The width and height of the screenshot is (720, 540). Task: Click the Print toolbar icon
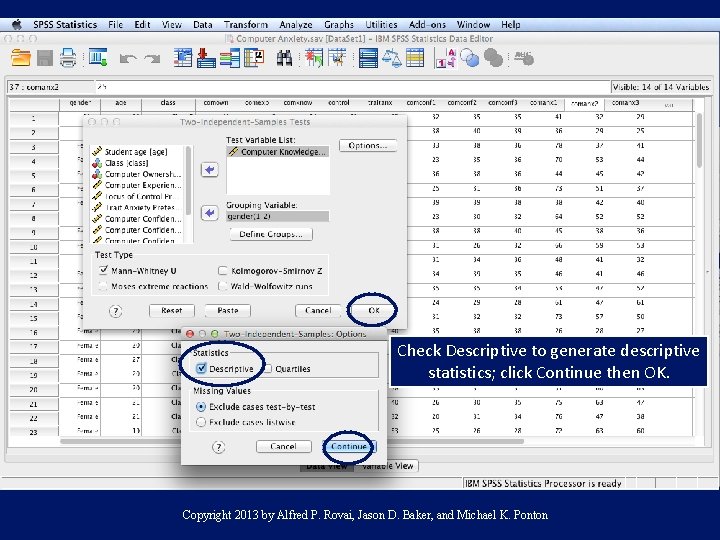[68, 58]
